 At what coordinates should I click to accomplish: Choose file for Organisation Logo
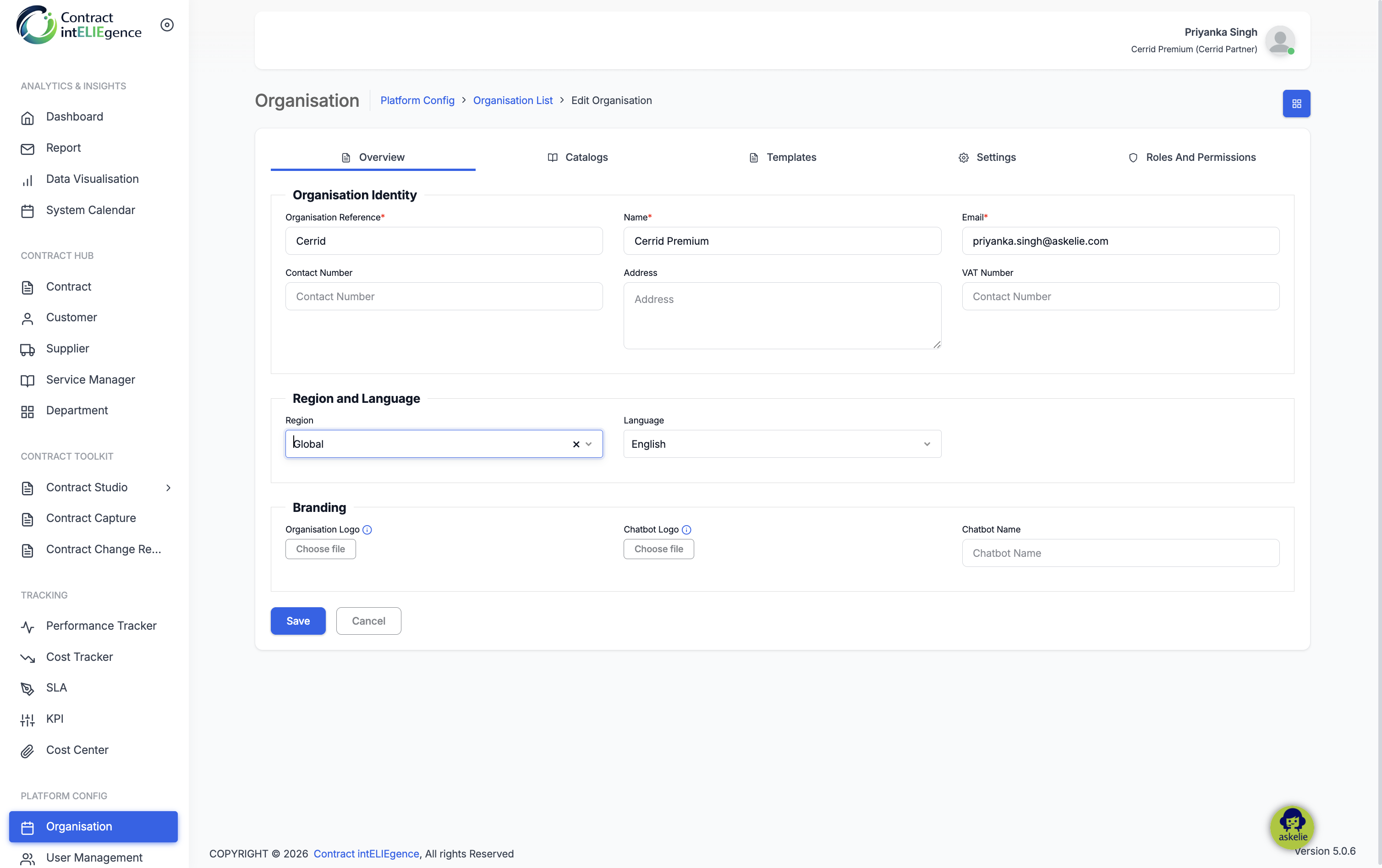click(320, 549)
